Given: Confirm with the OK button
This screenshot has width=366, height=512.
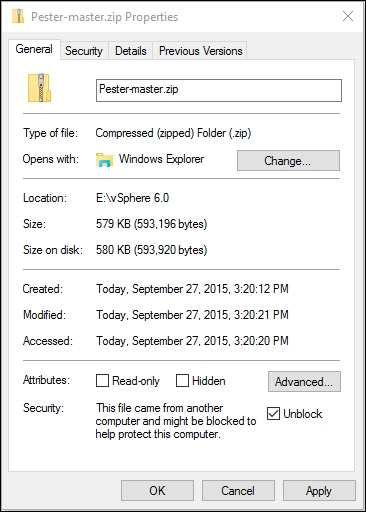Looking at the screenshot, I should point(157,491).
